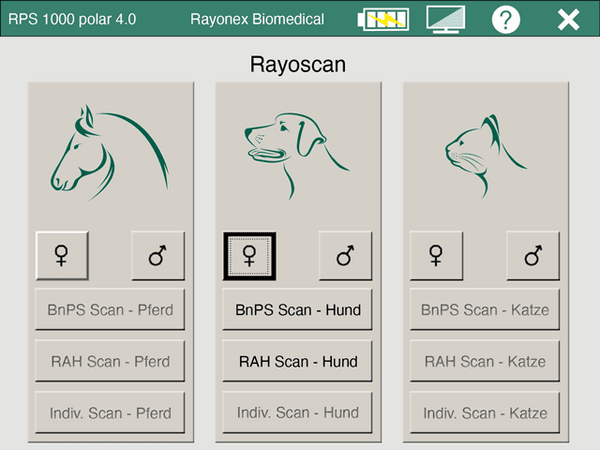This screenshot has width=600, height=450.
Task: Open the monitor display icon
Action: (446, 19)
